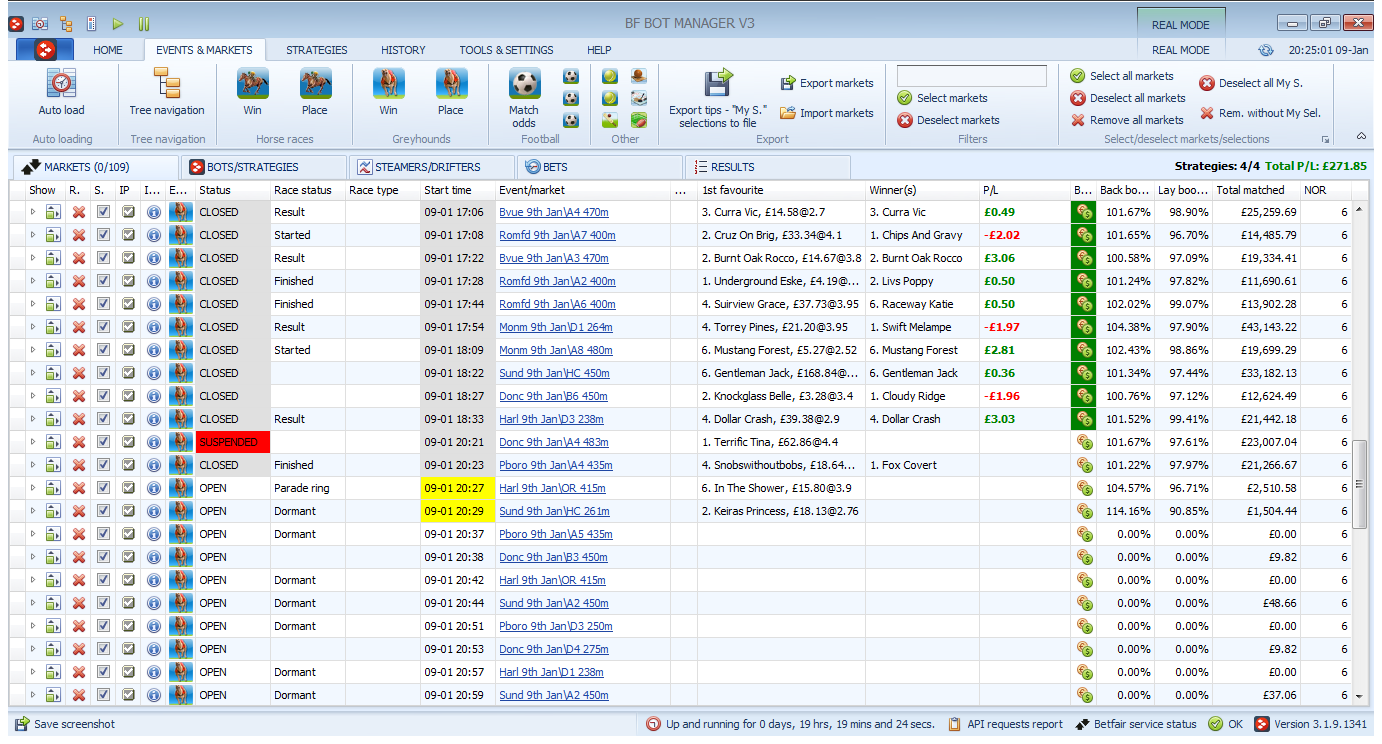Remove the Bvue 9th Jan\A4 470m market
This screenshot has height=744, width=1382.
pos(79,212)
